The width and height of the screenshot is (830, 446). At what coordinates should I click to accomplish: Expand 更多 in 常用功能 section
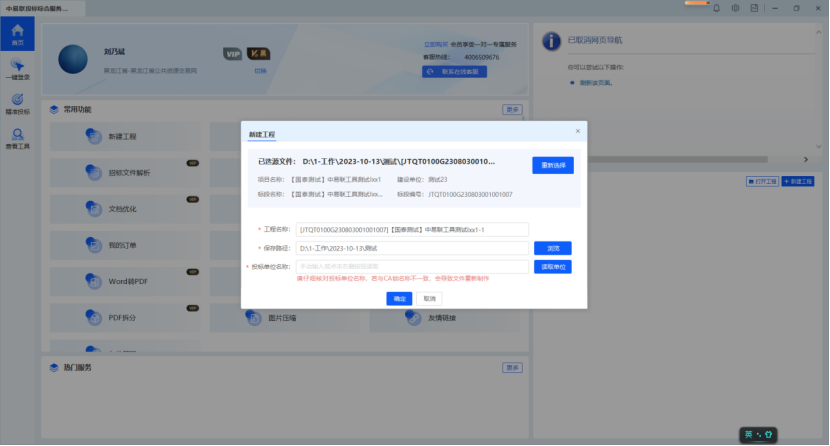(512, 109)
